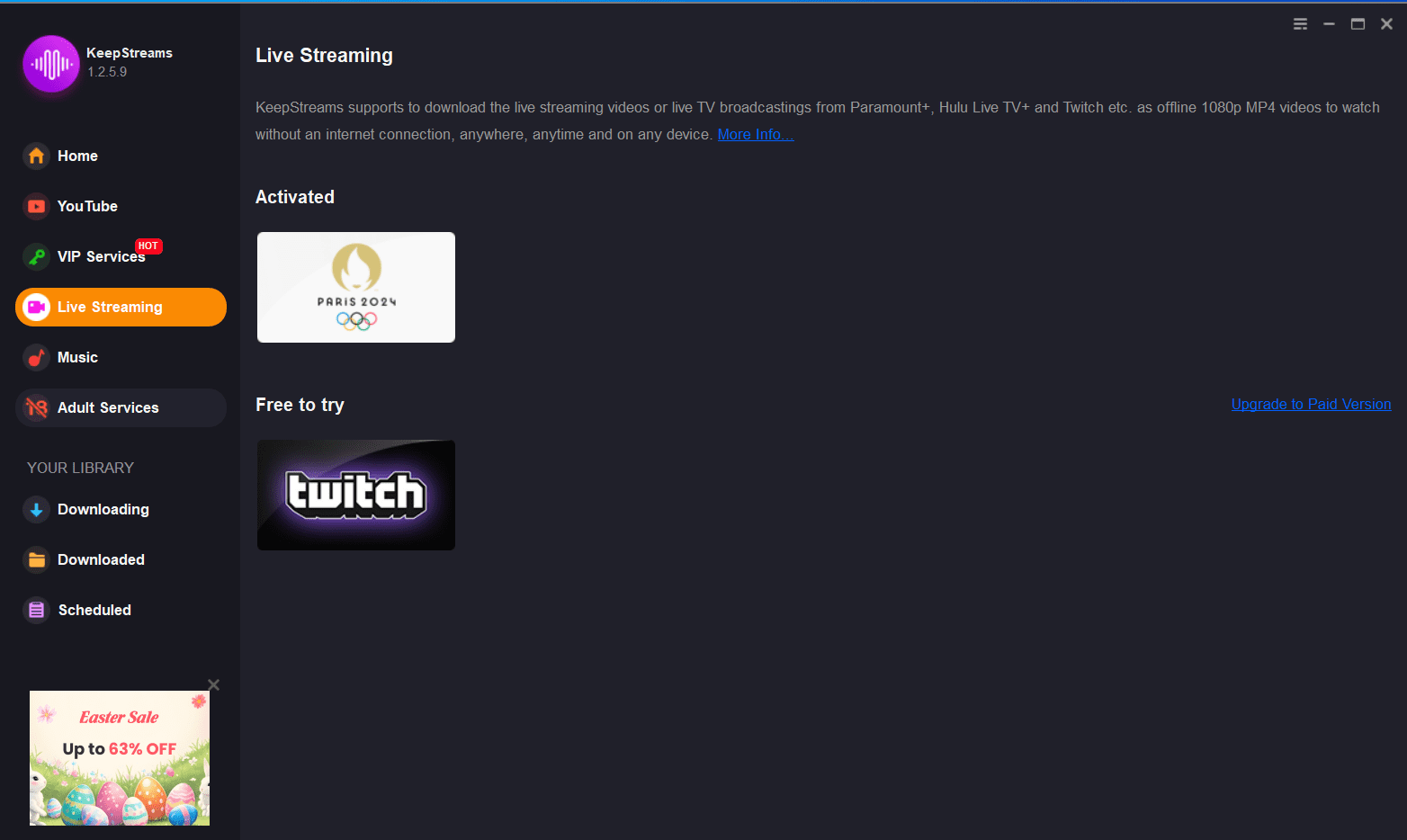This screenshot has height=840, width=1407.
Task: Open the Paris 2024 Olympics tile
Action: (356, 287)
